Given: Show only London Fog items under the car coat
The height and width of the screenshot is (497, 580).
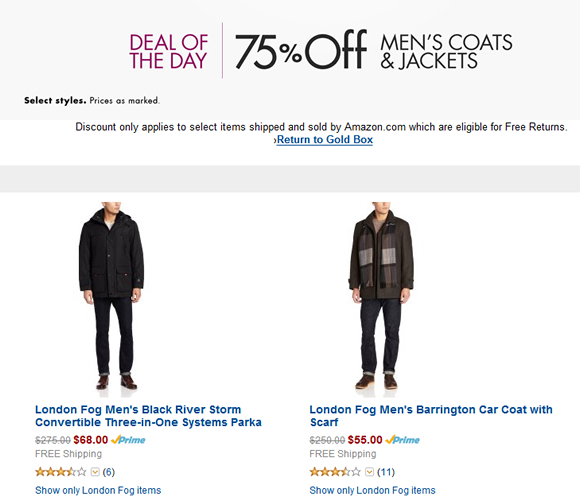Looking at the screenshot, I should [x=372, y=490].
